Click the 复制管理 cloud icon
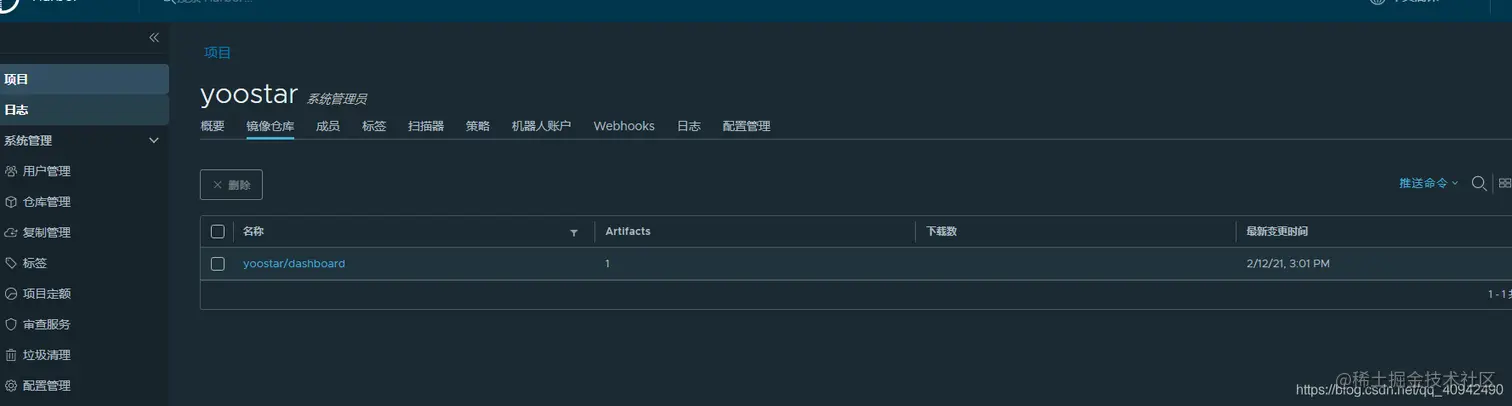This screenshot has height=406, width=1512. point(11,233)
